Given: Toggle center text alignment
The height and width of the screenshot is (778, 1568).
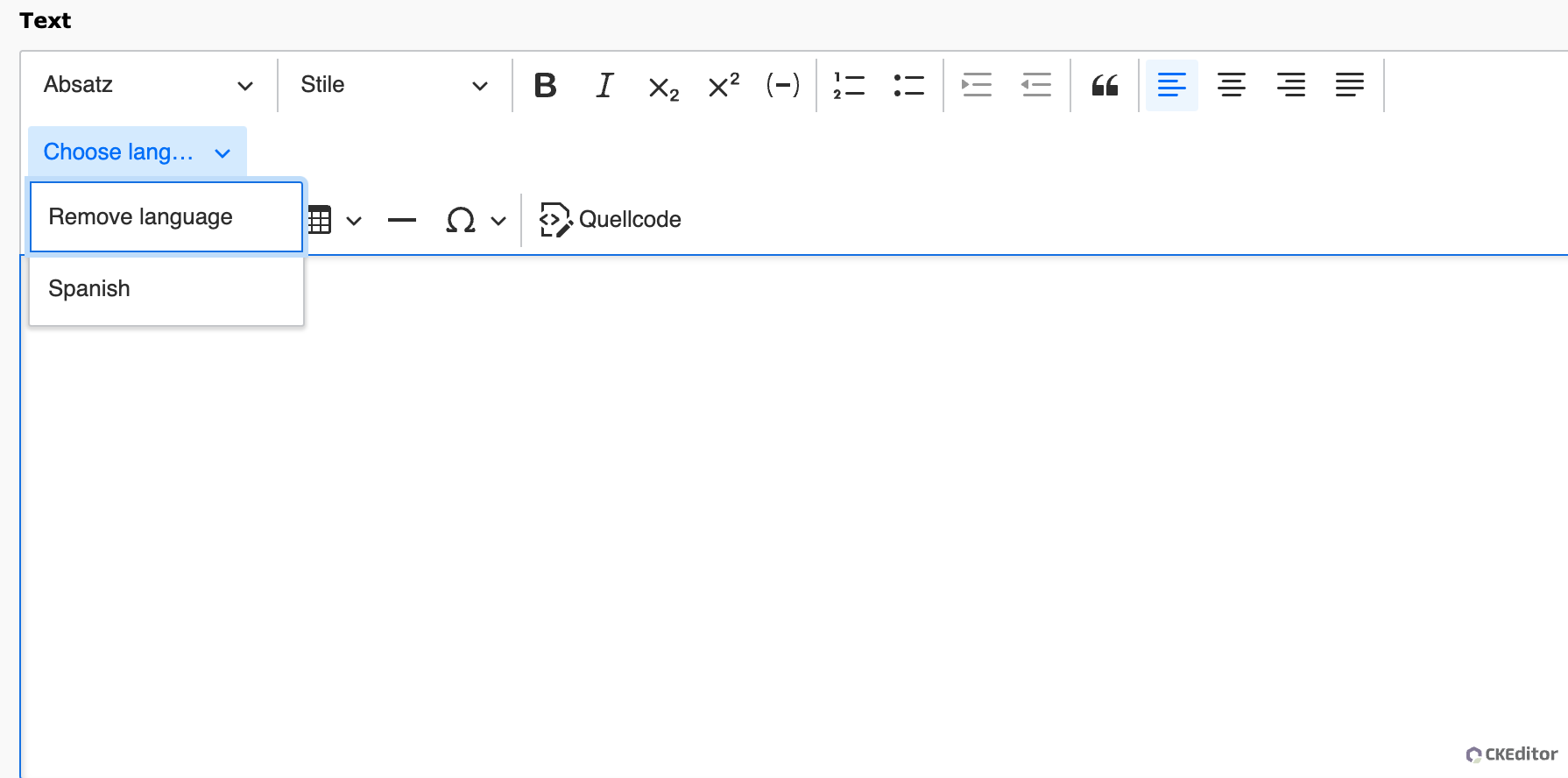Looking at the screenshot, I should [x=1231, y=85].
